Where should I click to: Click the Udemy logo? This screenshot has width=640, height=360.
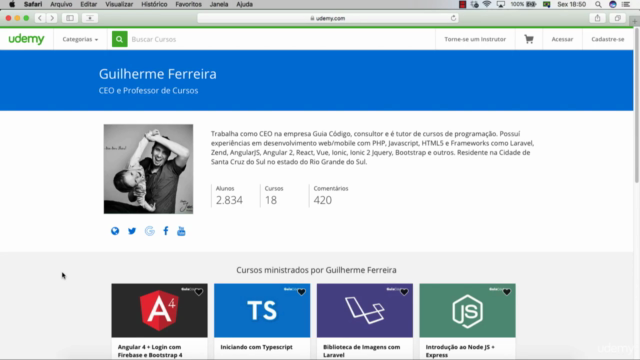point(27,39)
